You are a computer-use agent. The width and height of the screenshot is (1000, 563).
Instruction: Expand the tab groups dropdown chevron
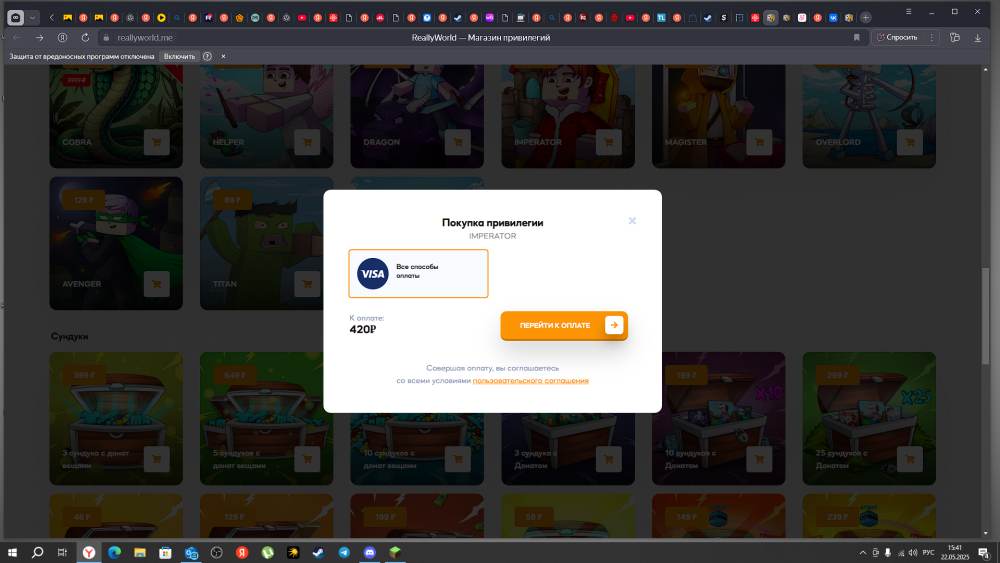[x=32, y=18]
